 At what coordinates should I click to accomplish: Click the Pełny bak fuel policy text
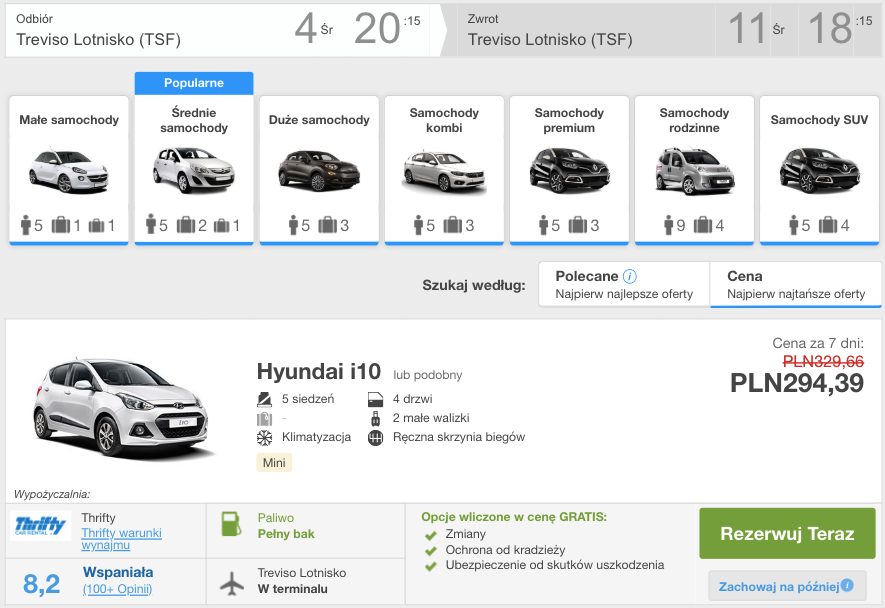click(286, 534)
